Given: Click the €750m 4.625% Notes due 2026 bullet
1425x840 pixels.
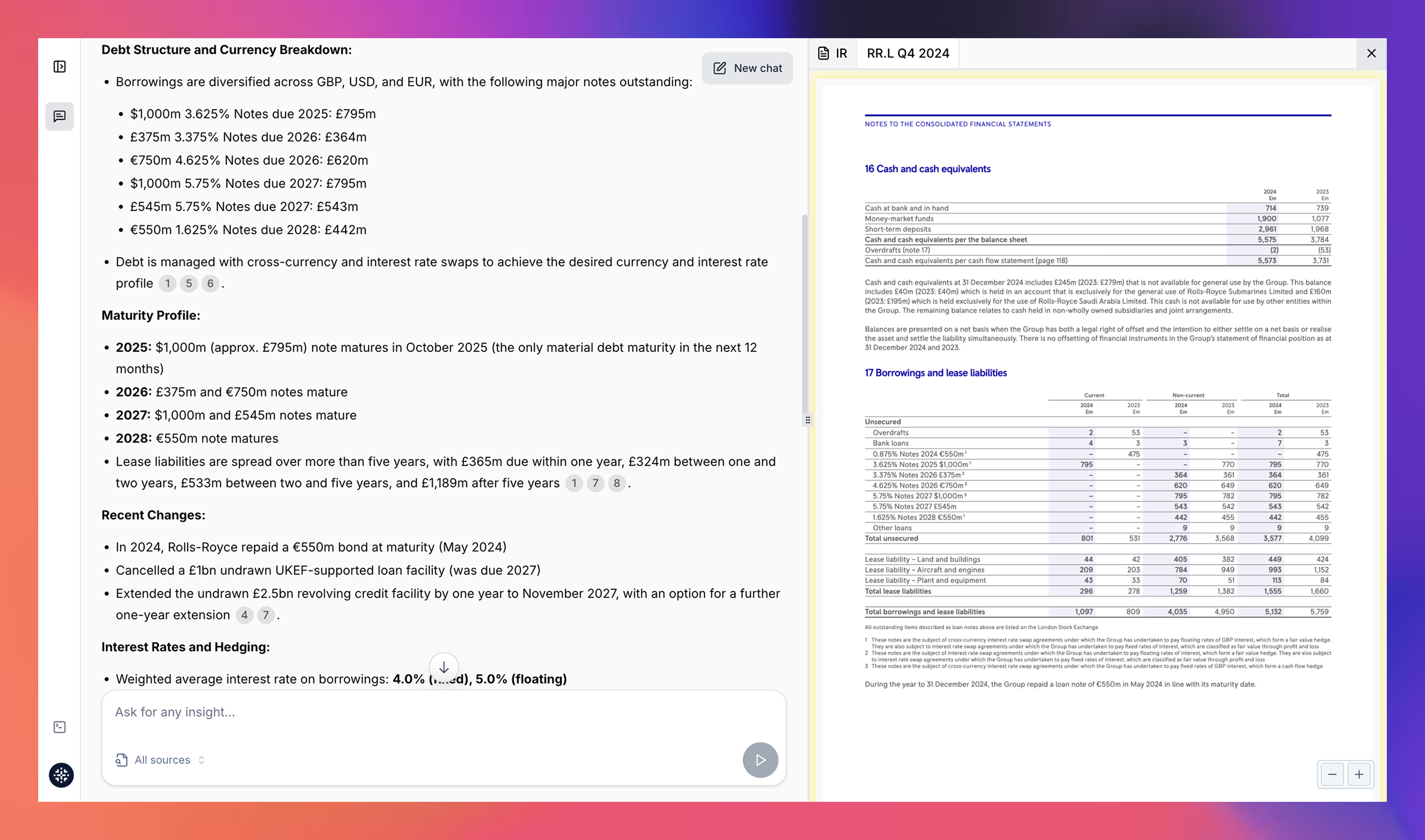Looking at the screenshot, I should tap(249, 160).
